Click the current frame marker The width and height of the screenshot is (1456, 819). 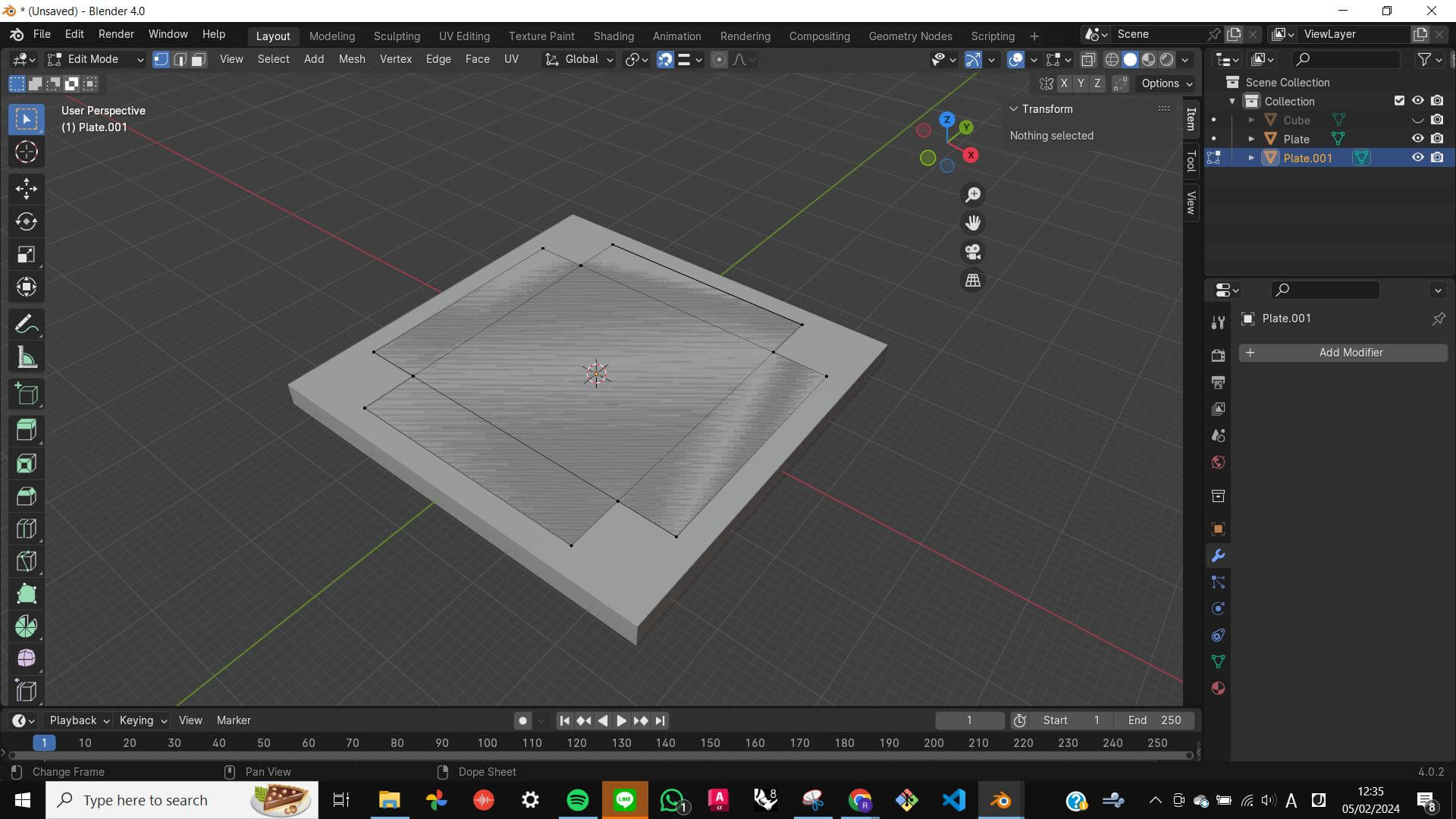point(44,743)
